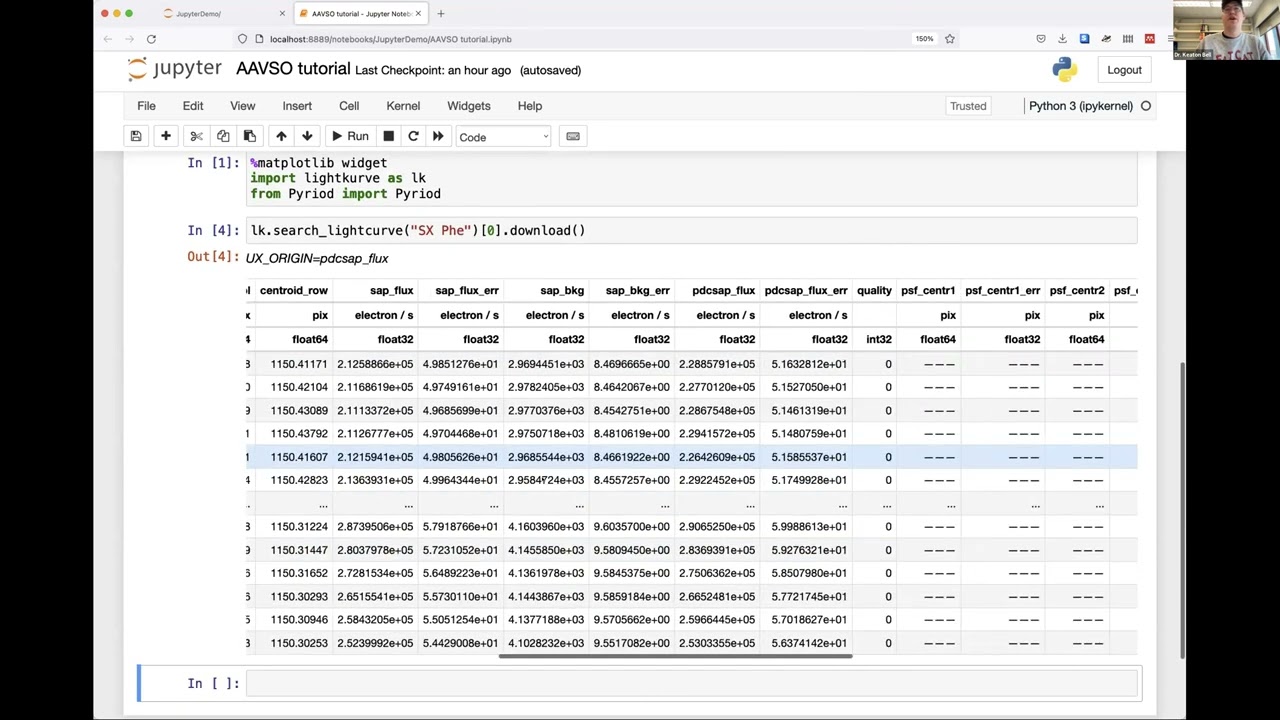Paste cells below icon
The height and width of the screenshot is (720, 1280).
pos(250,136)
